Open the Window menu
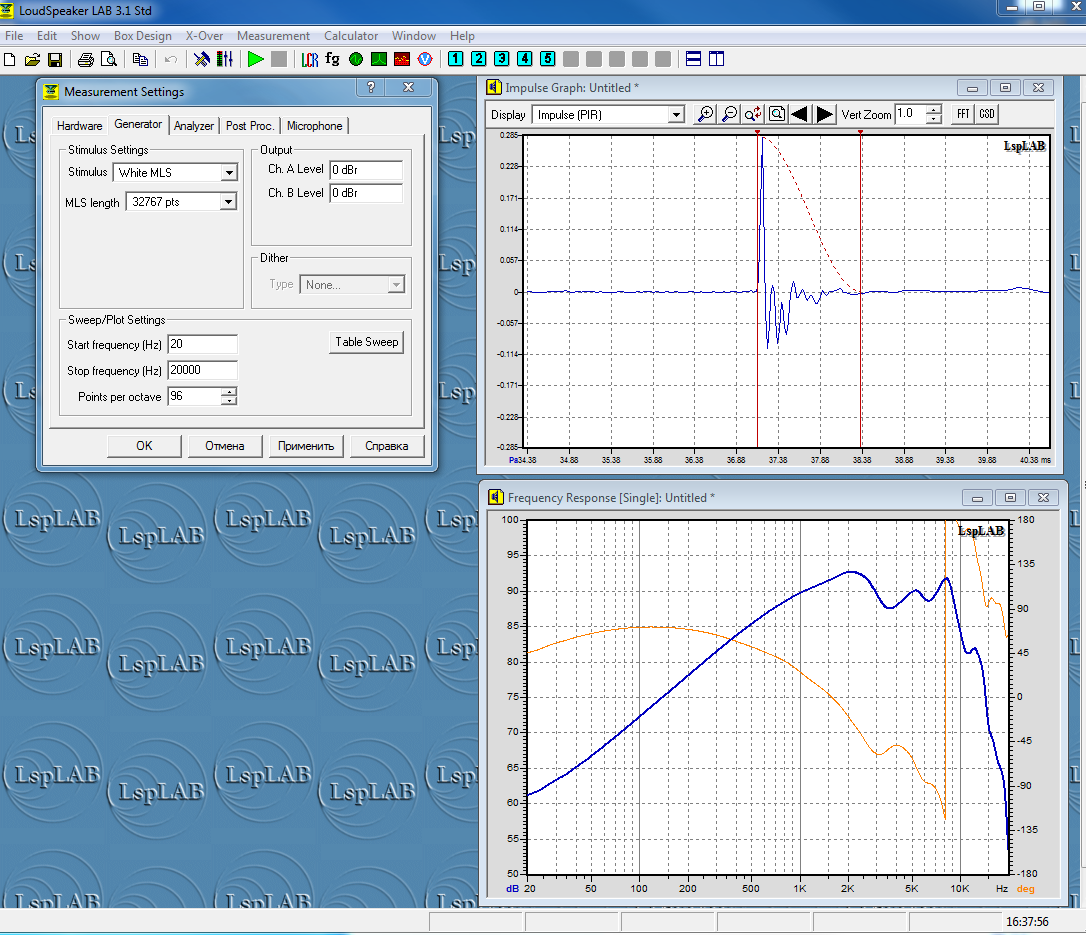 pyautogui.click(x=414, y=35)
